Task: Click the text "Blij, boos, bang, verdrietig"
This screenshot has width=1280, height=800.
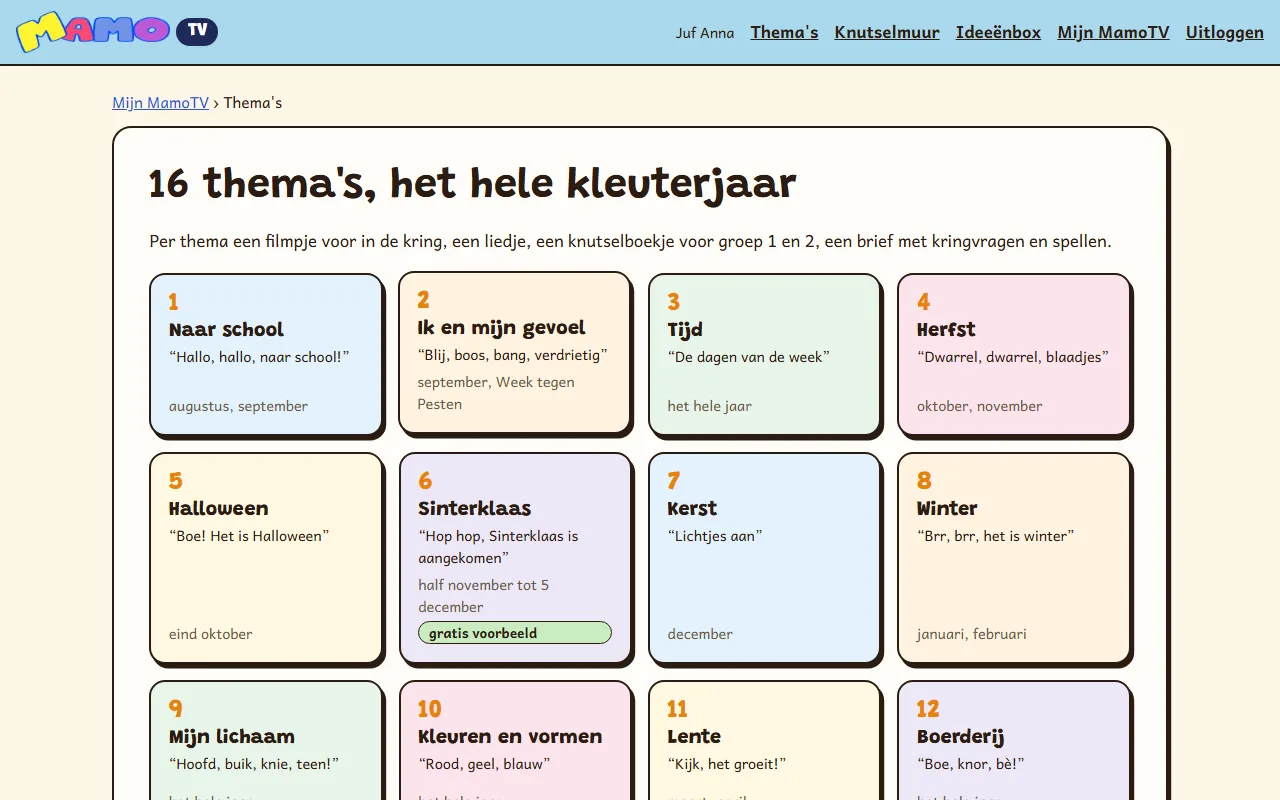Action: pyautogui.click(x=513, y=355)
